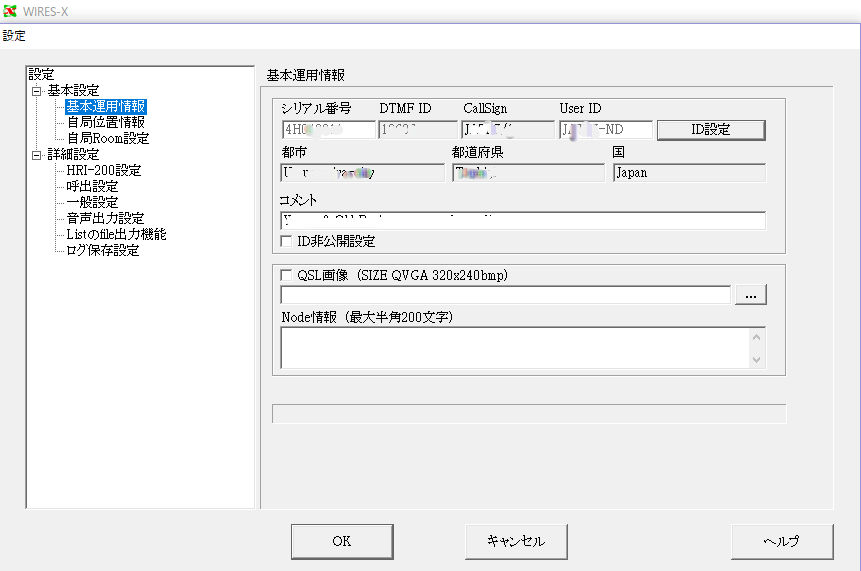This screenshot has width=861, height=571.
Task: Click the ID設定 button
Action: pyautogui.click(x=711, y=130)
